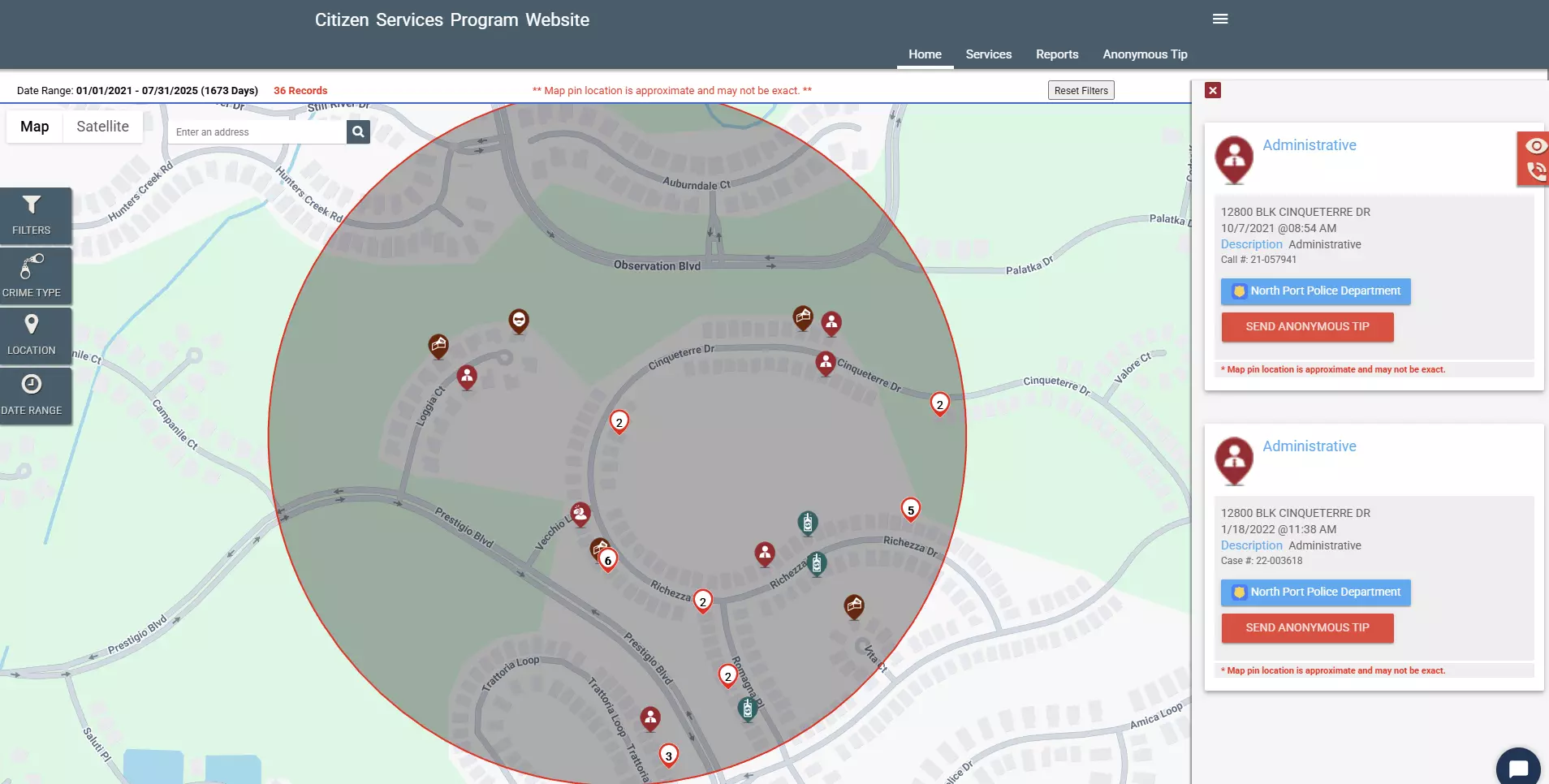Click the Reset Filters button
The image size is (1549, 784).
click(1081, 91)
